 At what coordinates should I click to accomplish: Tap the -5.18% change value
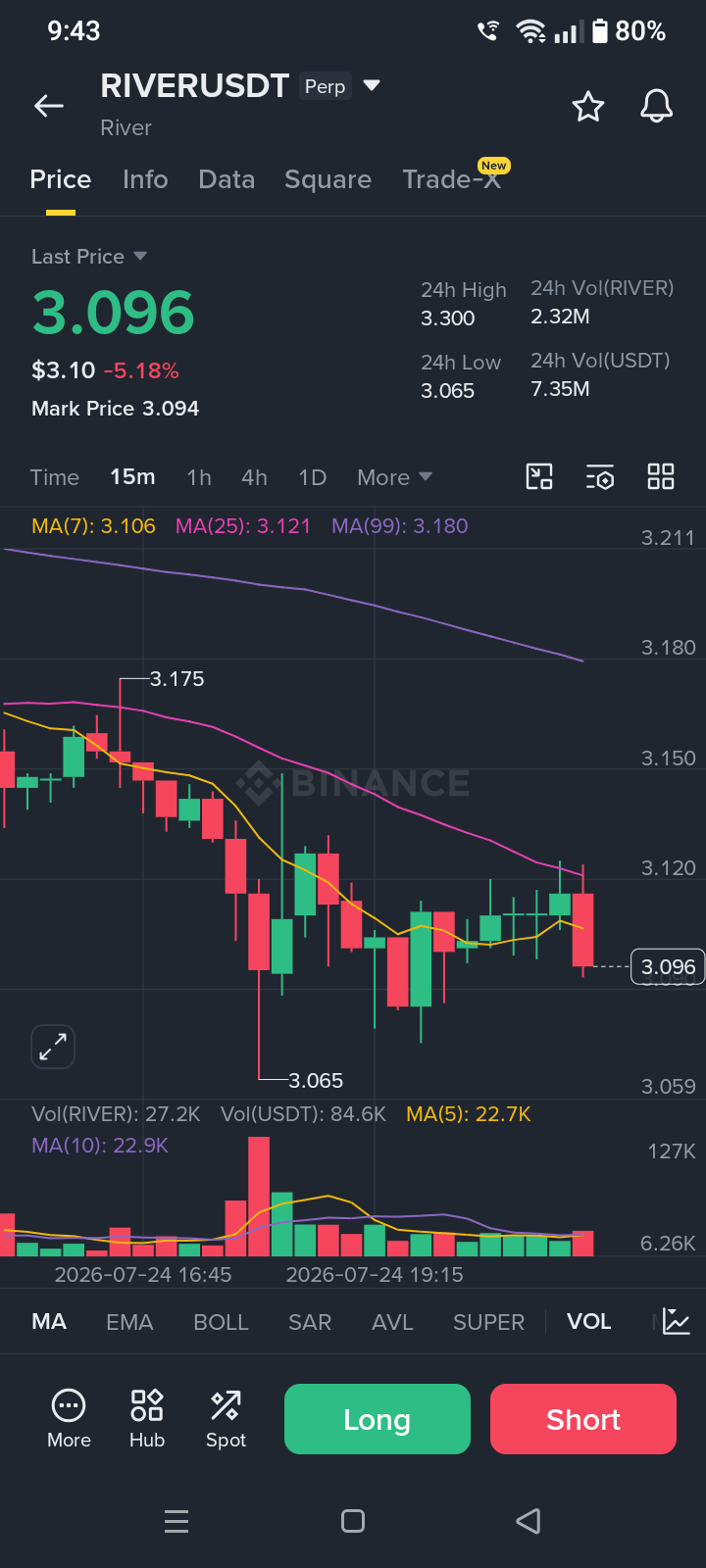(141, 371)
